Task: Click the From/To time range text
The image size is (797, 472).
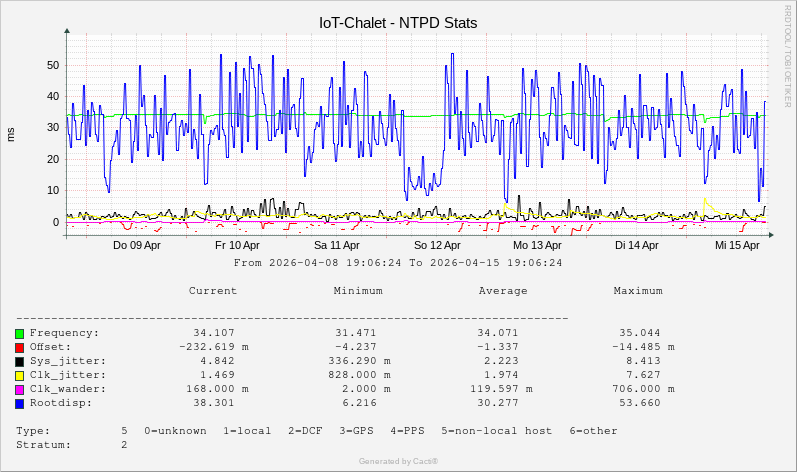Action: [x=398, y=263]
